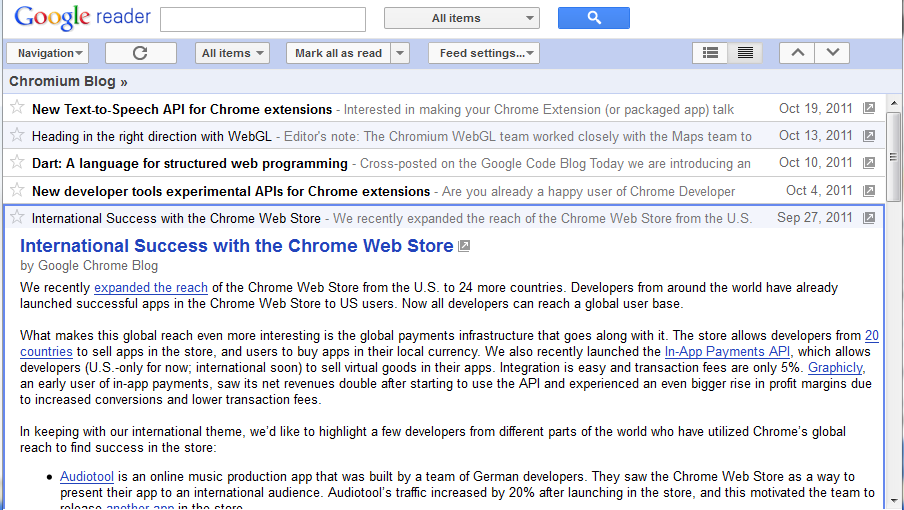
Task: Star the Dart language post
Action: pos(17,162)
